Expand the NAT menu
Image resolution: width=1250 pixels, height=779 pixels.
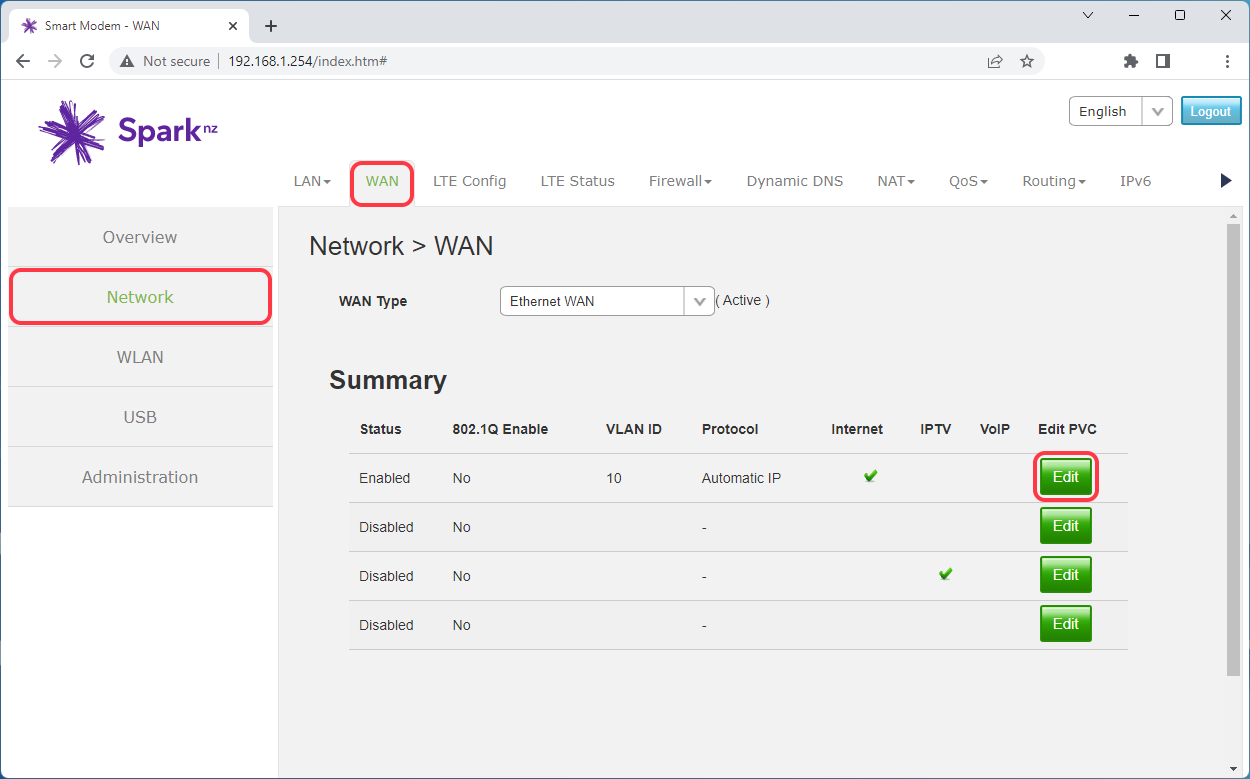coord(896,181)
